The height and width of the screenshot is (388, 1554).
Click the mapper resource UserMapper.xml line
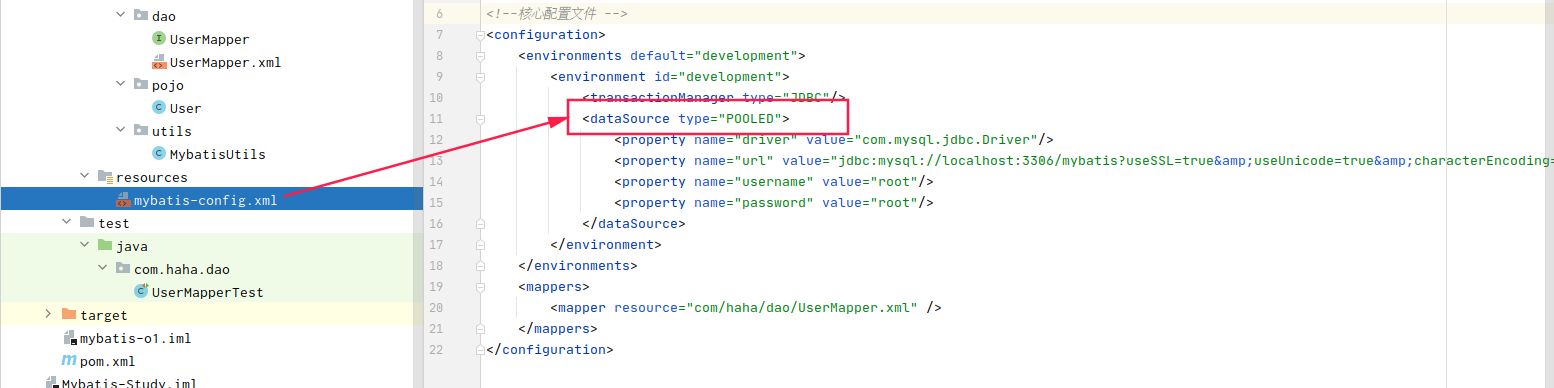pos(745,308)
